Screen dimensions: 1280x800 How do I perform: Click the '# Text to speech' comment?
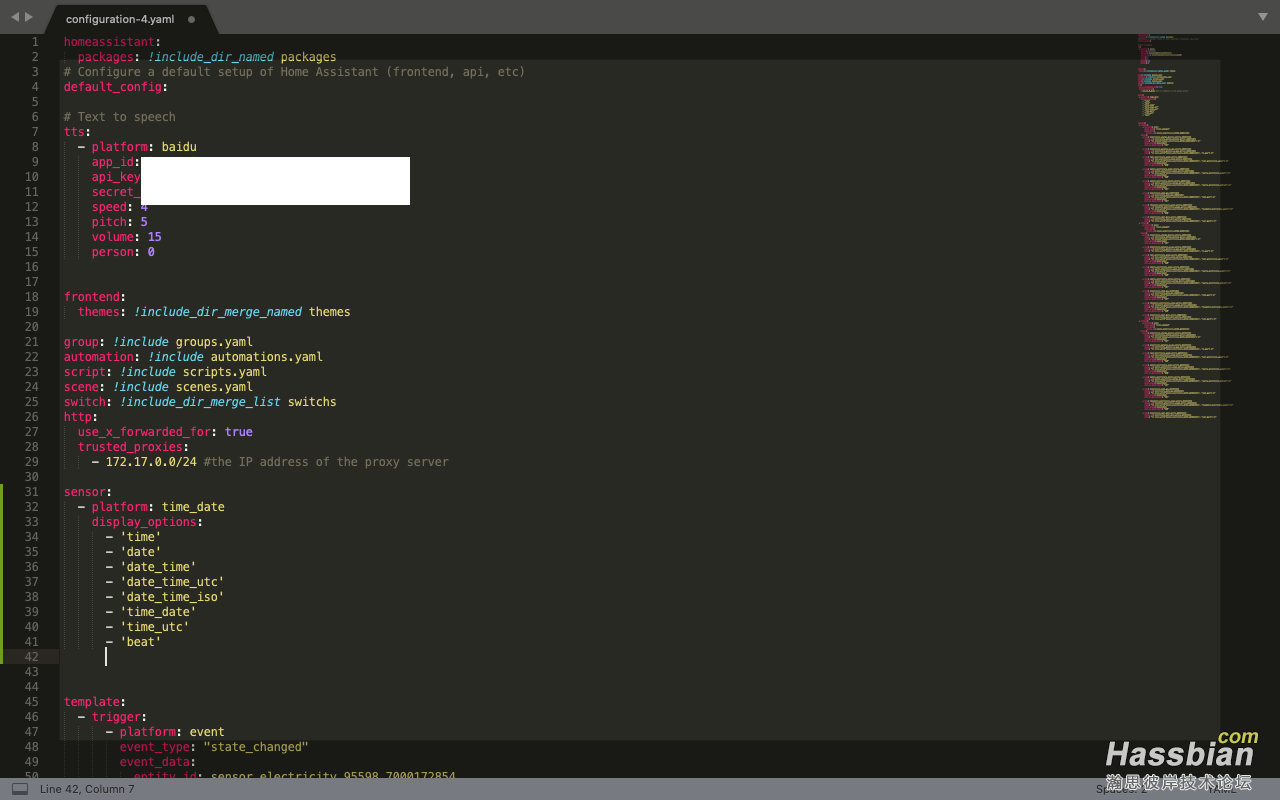coord(119,117)
